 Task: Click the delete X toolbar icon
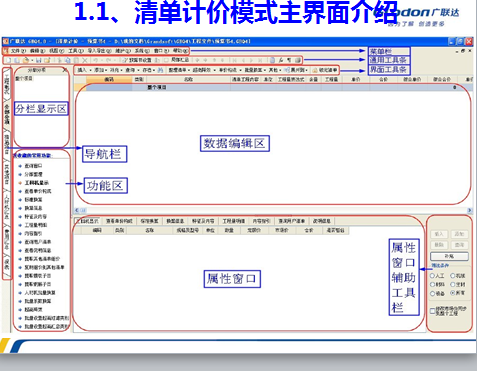(x=85, y=60)
